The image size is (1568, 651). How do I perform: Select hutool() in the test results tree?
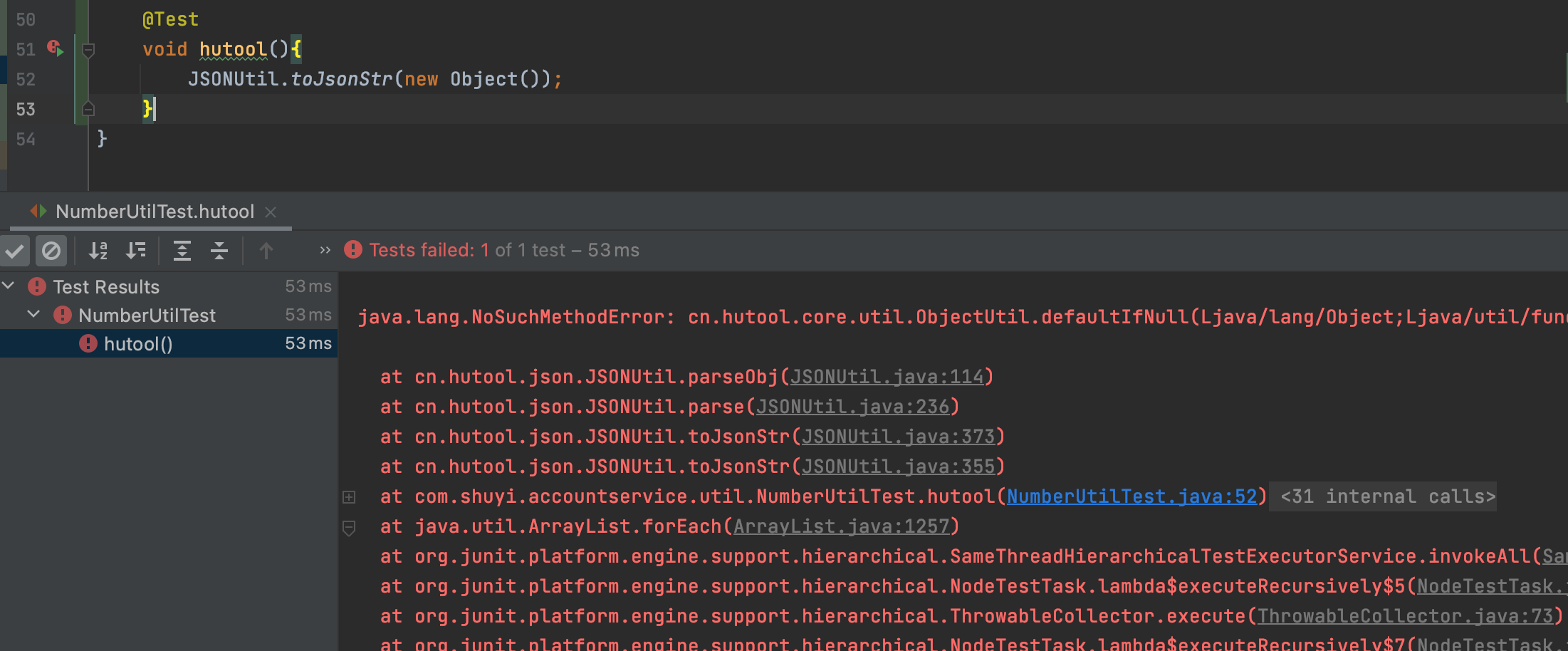(x=137, y=343)
